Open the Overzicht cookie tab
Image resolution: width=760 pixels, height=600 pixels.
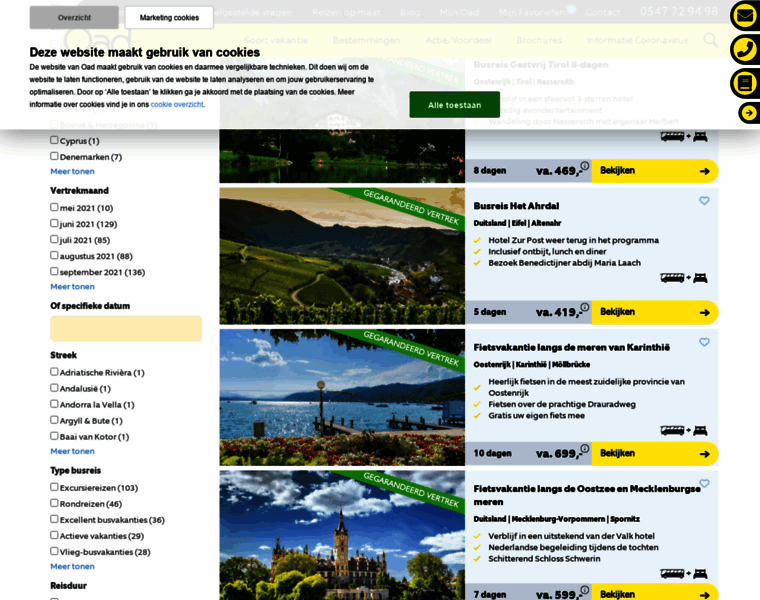click(74, 17)
